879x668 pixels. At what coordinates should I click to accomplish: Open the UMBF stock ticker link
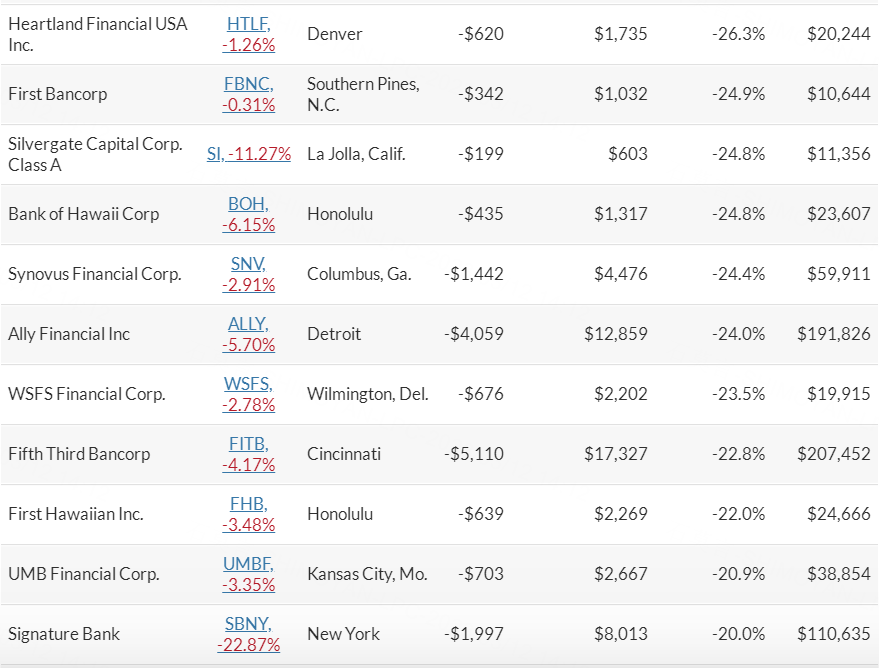tap(248, 564)
